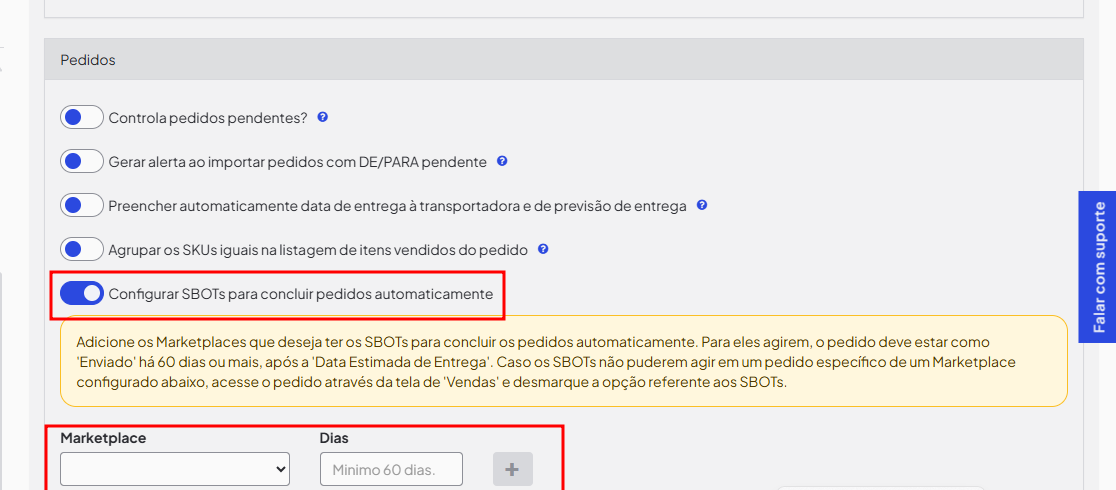Click the Pedidos section header
Image resolution: width=1116 pixels, height=490 pixels.
coord(88,60)
